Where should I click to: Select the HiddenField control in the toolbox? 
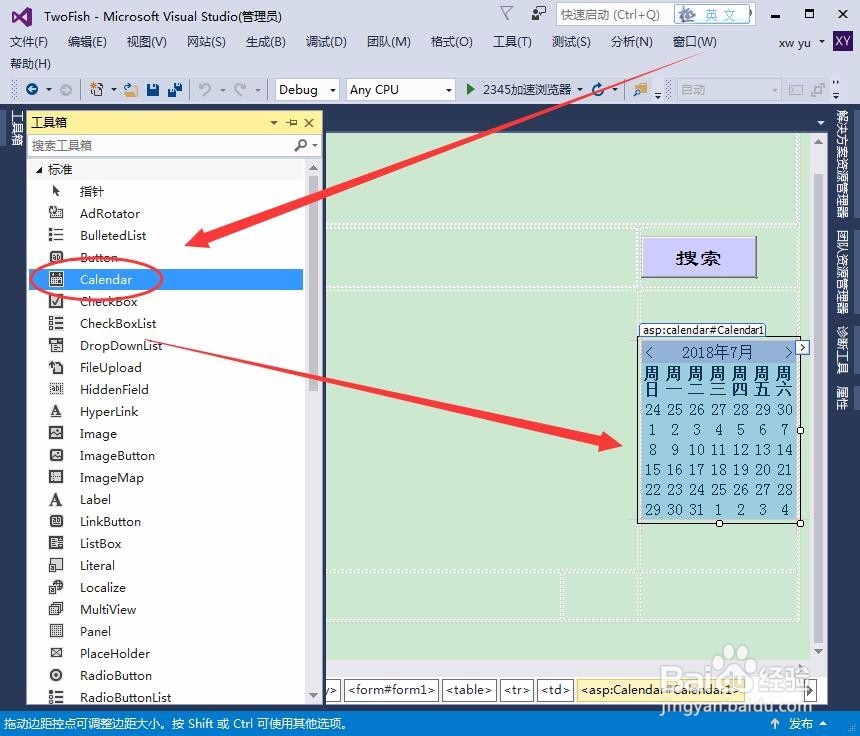point(165,389)
